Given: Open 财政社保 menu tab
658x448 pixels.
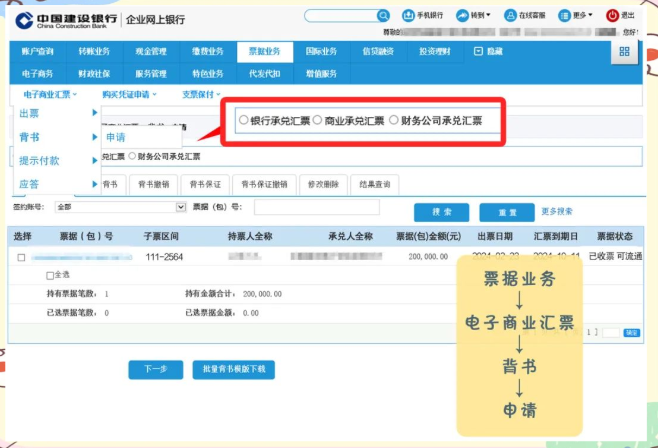Looking at the screenshot, I should coord(94,74).
